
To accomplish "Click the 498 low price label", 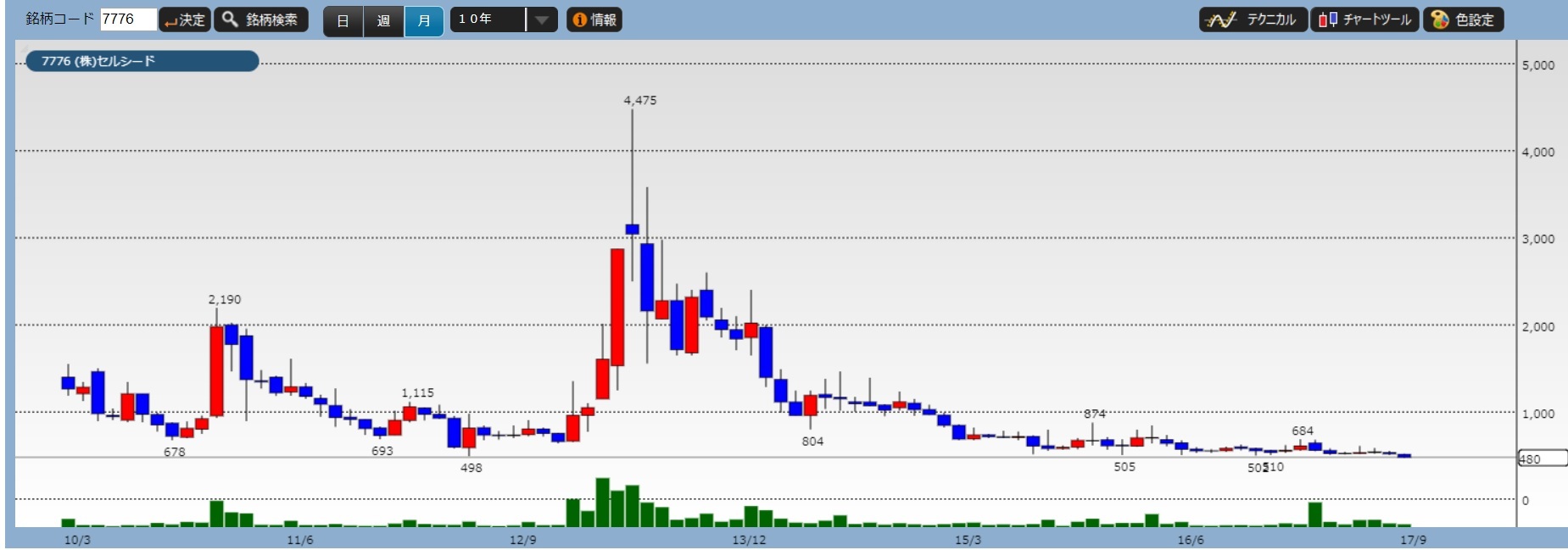I will (x=472, y=468).
